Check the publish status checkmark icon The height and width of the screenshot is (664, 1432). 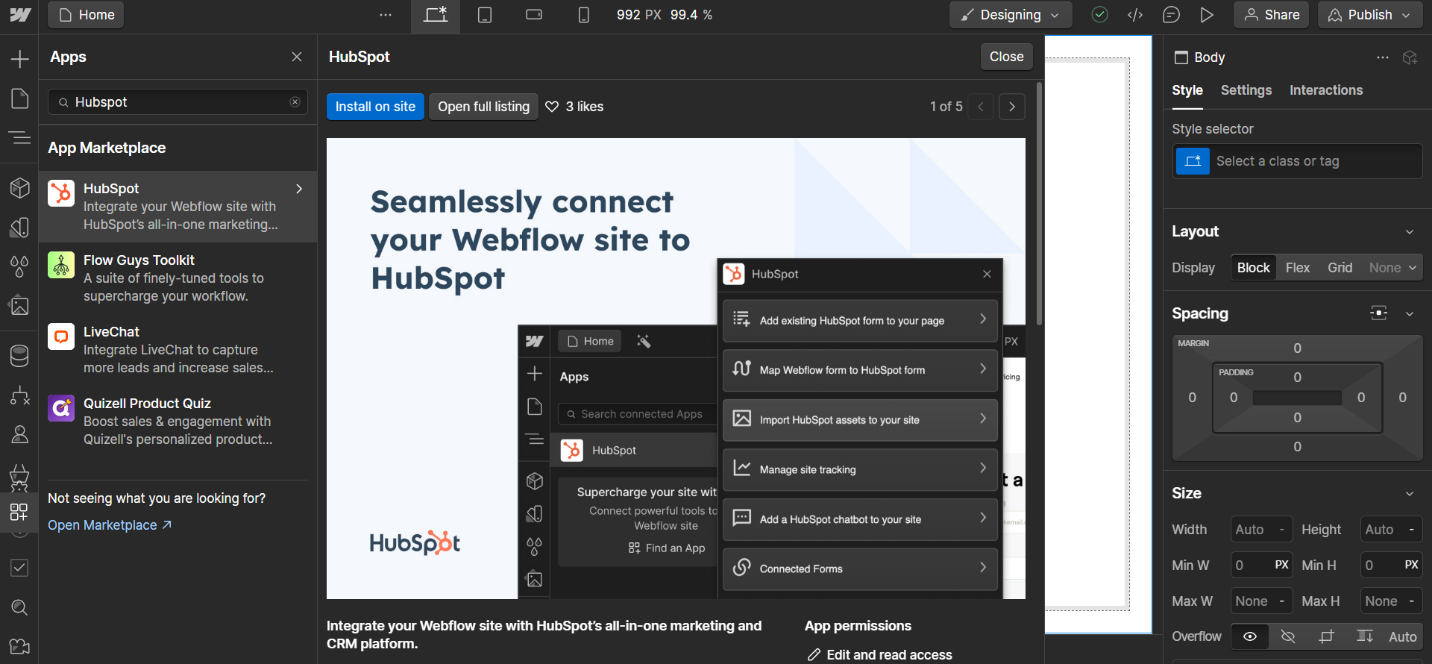coord(1099,15)
